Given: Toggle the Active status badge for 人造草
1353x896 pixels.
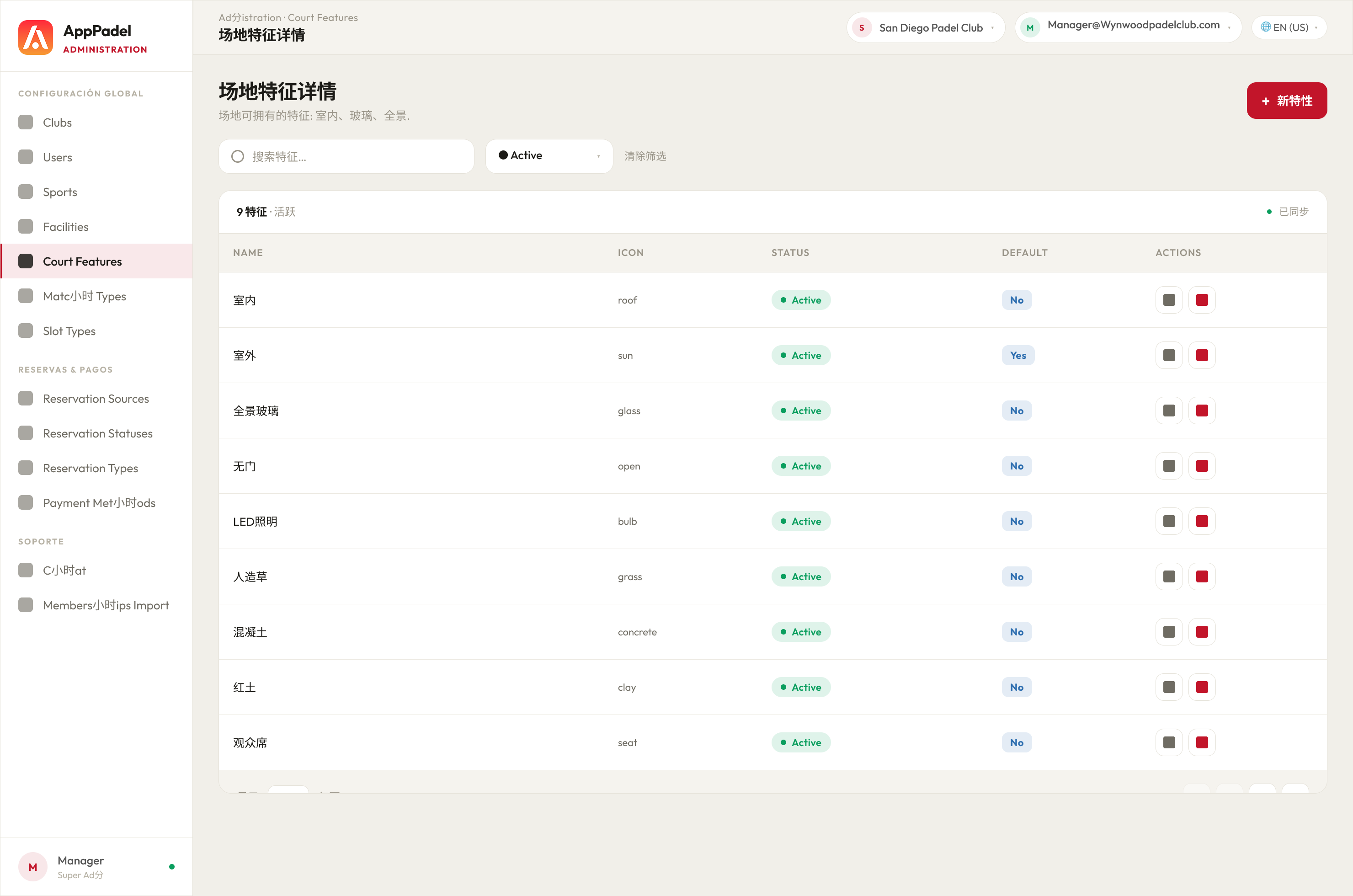Looking at the screenshot, I should pyautogui.click(x=800, y=576).
